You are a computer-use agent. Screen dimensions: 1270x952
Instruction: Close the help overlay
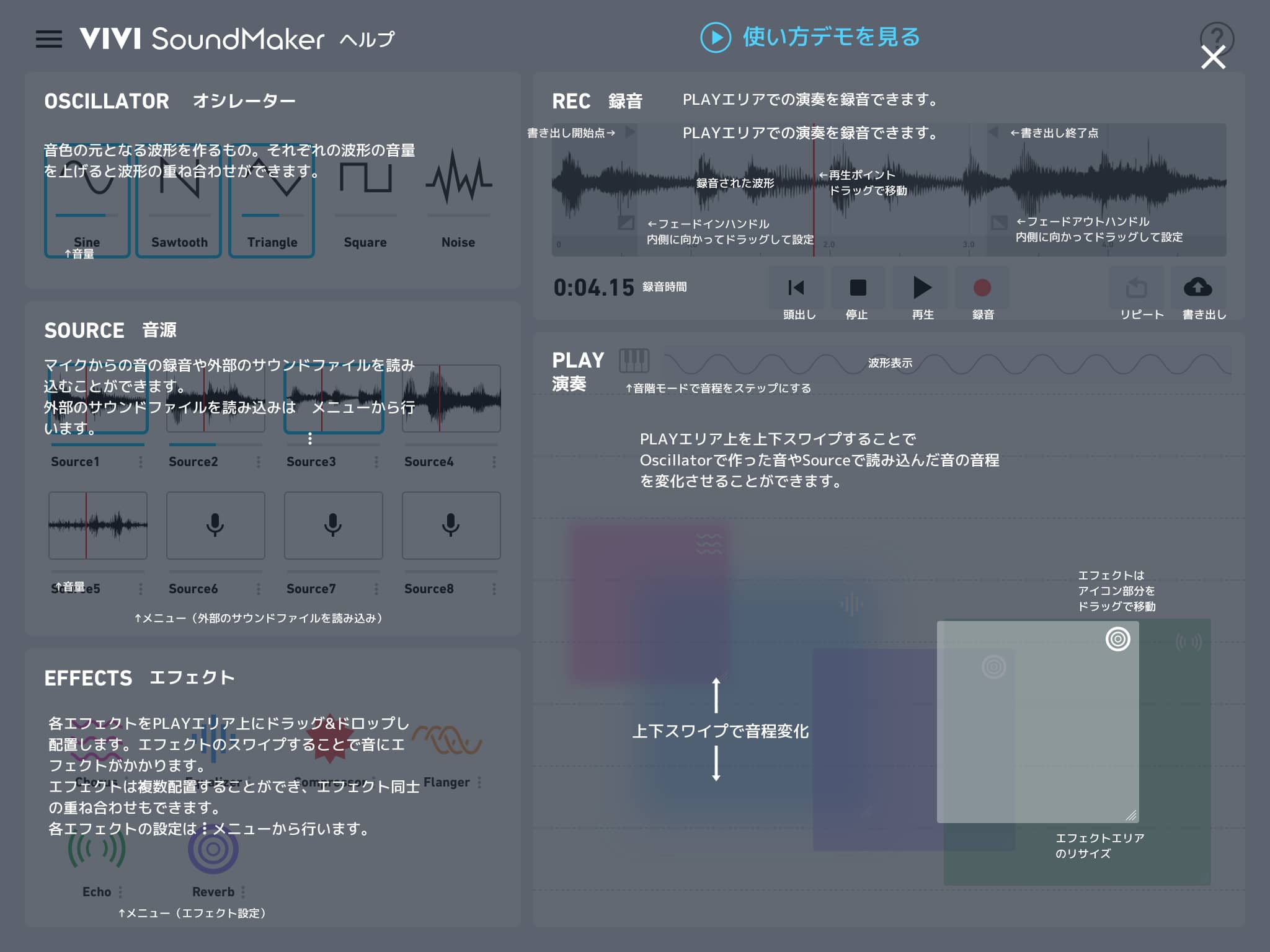click(x=1213, y=57)
